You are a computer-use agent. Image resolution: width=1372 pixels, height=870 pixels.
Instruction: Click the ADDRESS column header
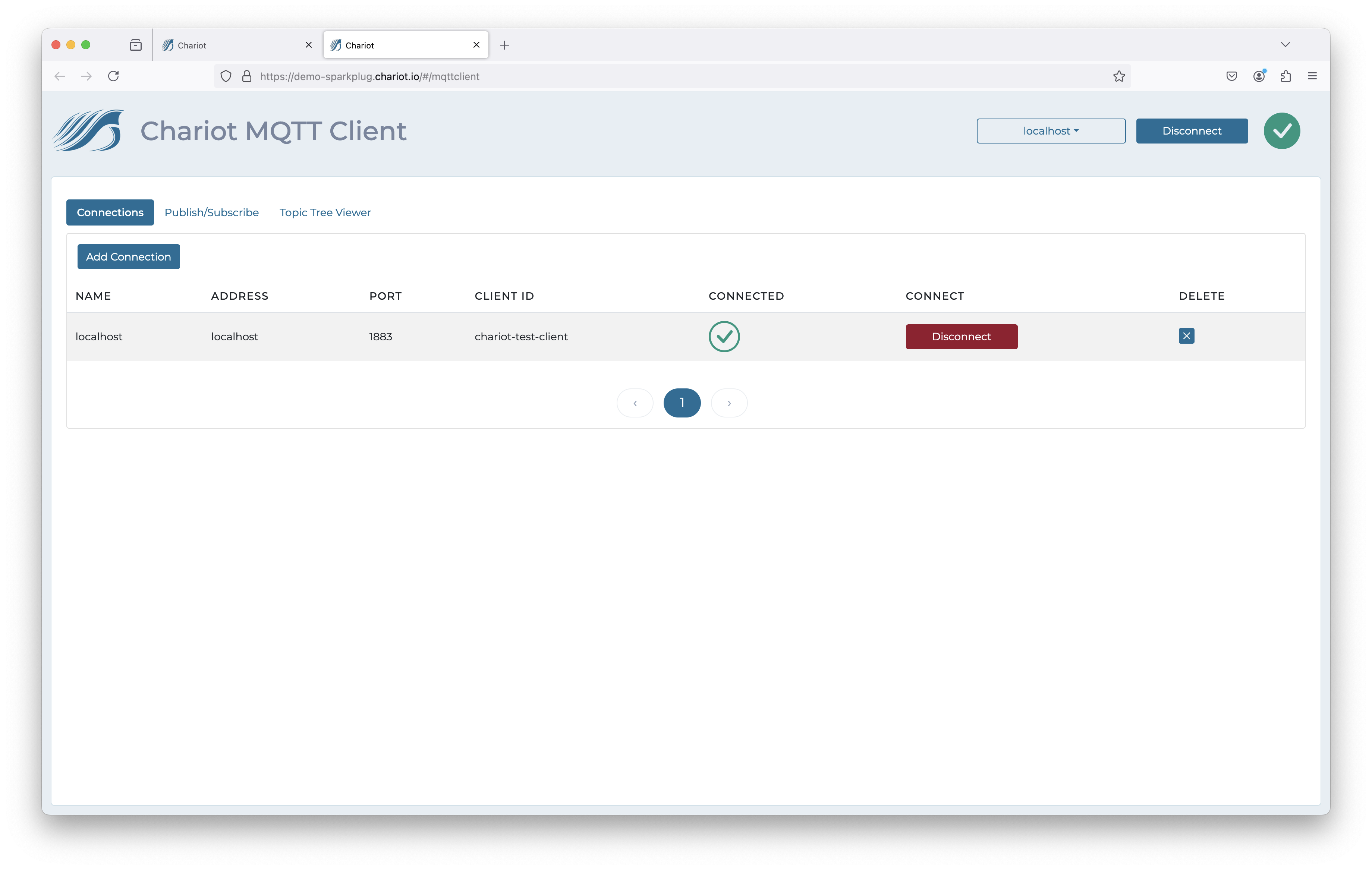[x=240, y=296]
